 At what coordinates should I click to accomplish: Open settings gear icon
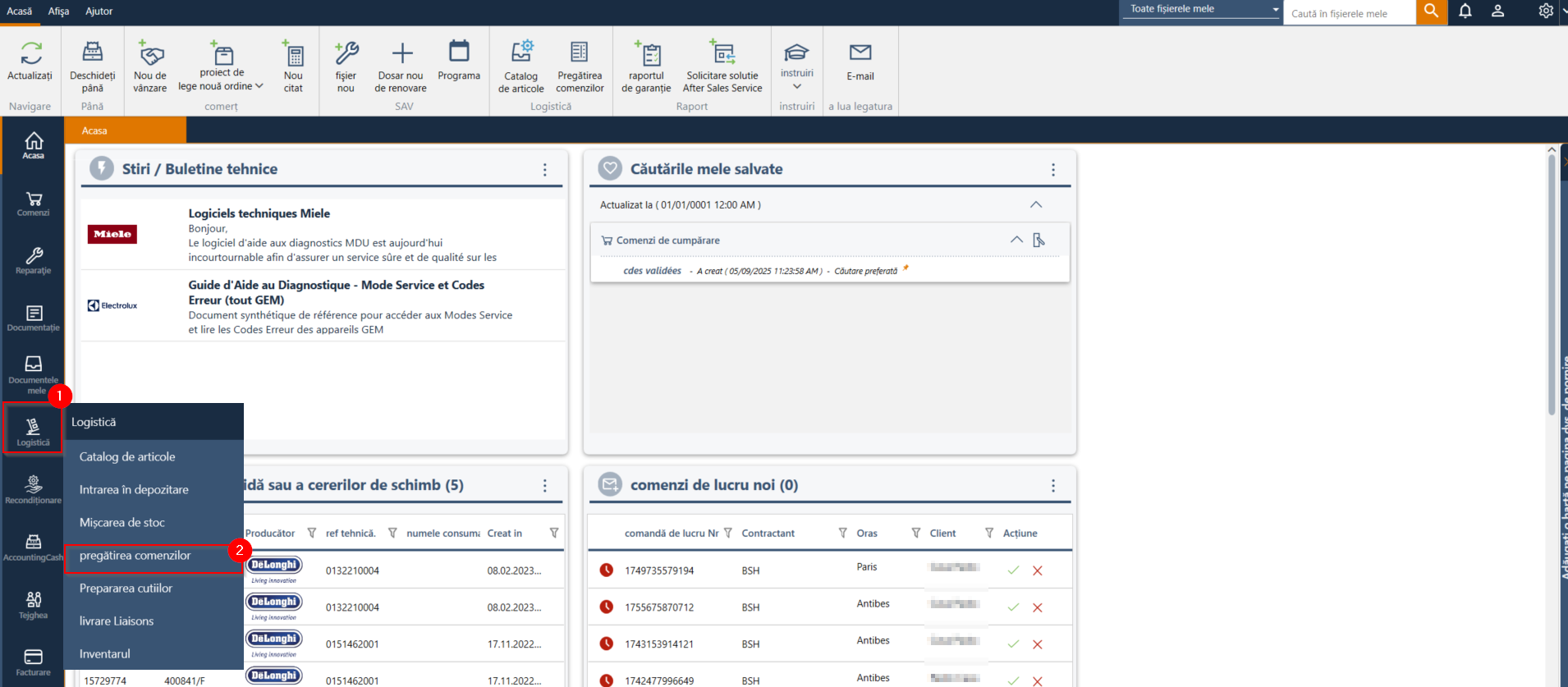tap(1546, 11)
